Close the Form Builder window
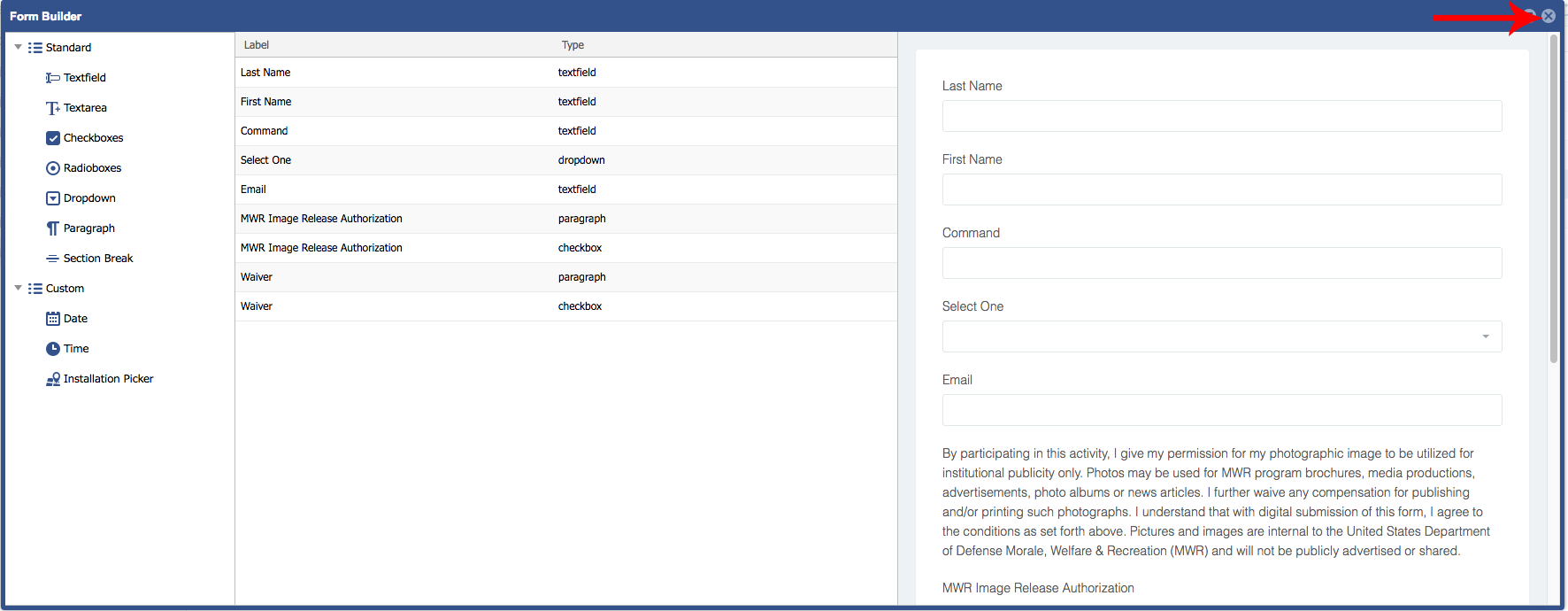This screenshot has height=611, width=1568. 1549,16
